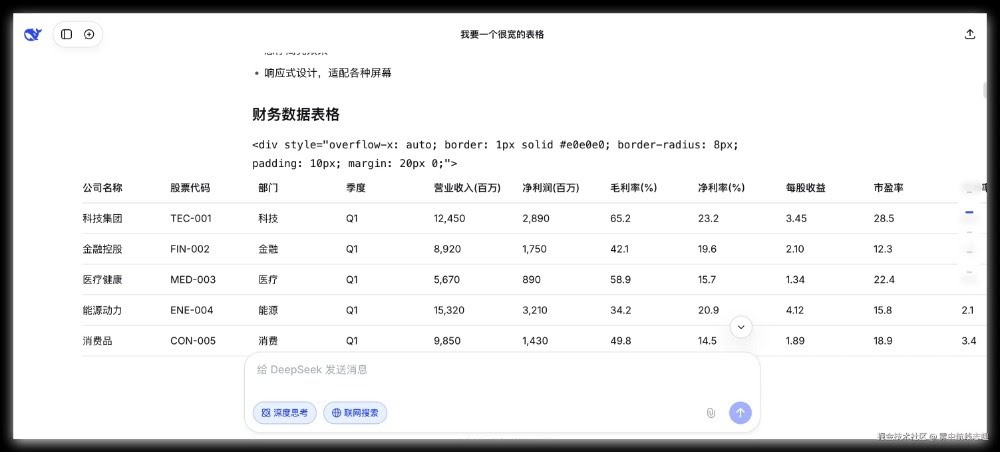Click the atom icon on the 深度思考 button

click(x=266, y=412)
